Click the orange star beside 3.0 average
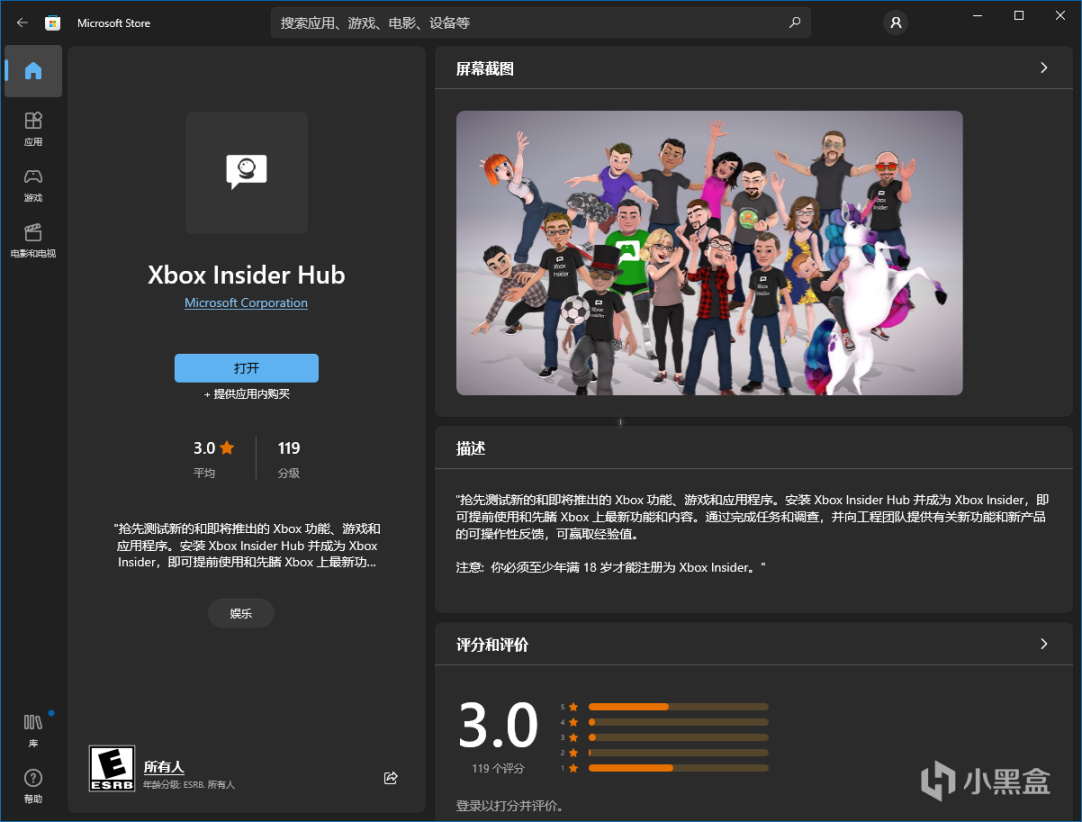 point(227,448)
